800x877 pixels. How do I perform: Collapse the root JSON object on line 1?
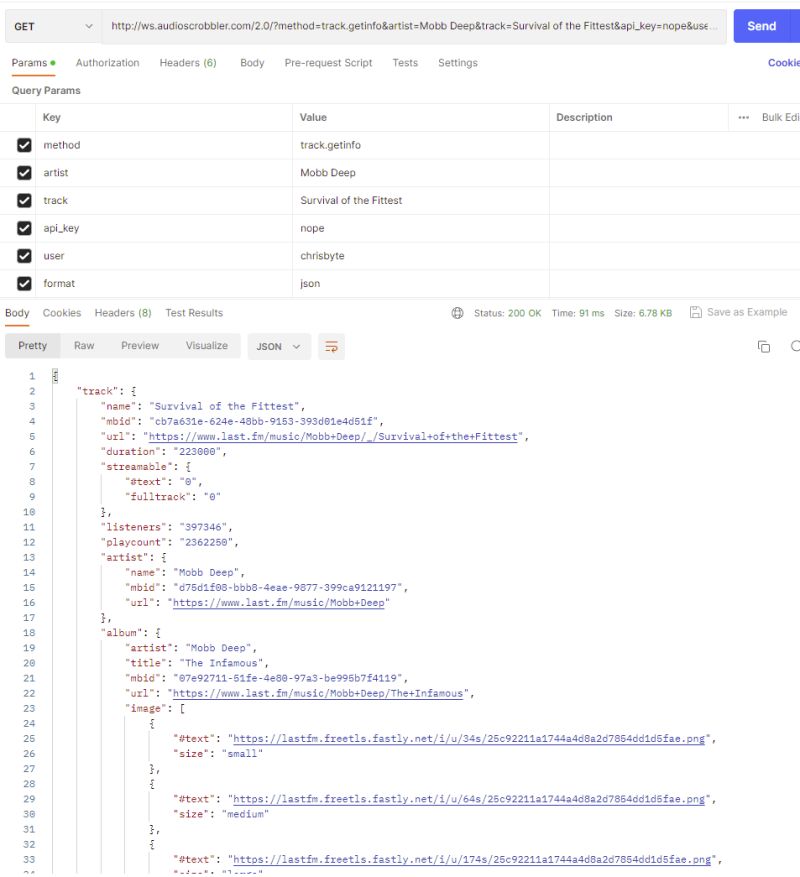(56, 375)
